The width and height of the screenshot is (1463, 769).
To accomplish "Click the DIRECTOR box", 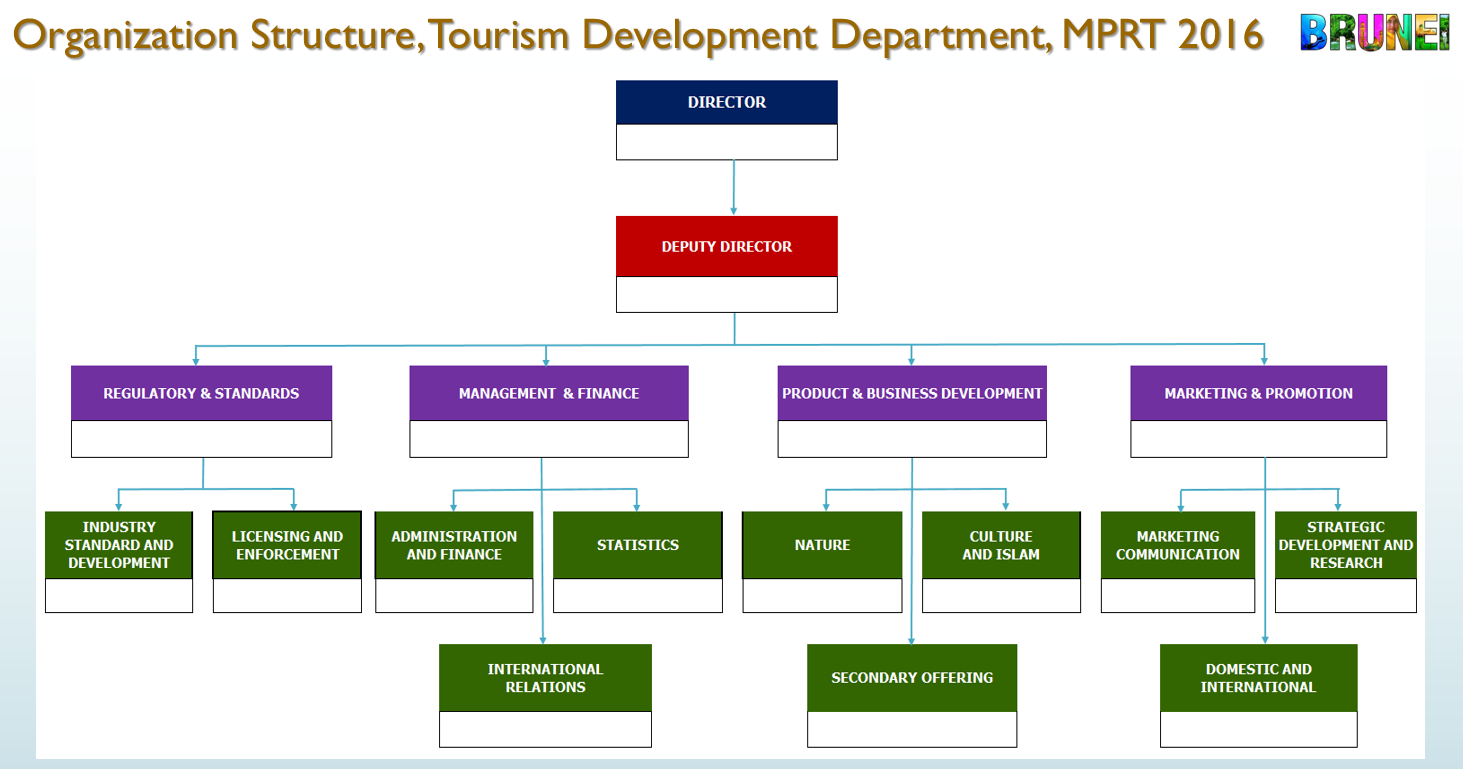I will 727,102.
